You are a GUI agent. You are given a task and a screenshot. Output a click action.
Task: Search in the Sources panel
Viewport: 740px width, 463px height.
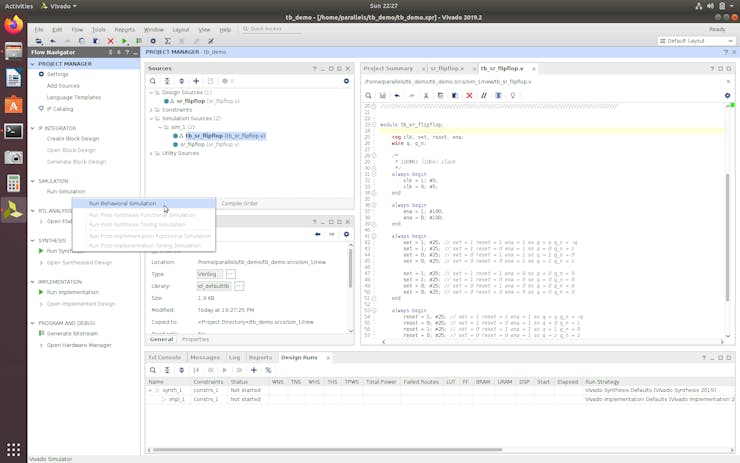coord(153,81)
